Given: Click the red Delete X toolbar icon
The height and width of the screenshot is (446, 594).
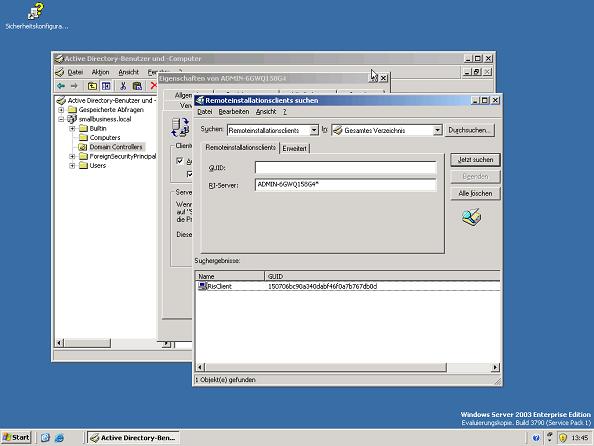Looking at the screenshot, I should pyautogui.click(x=153, y=86).
